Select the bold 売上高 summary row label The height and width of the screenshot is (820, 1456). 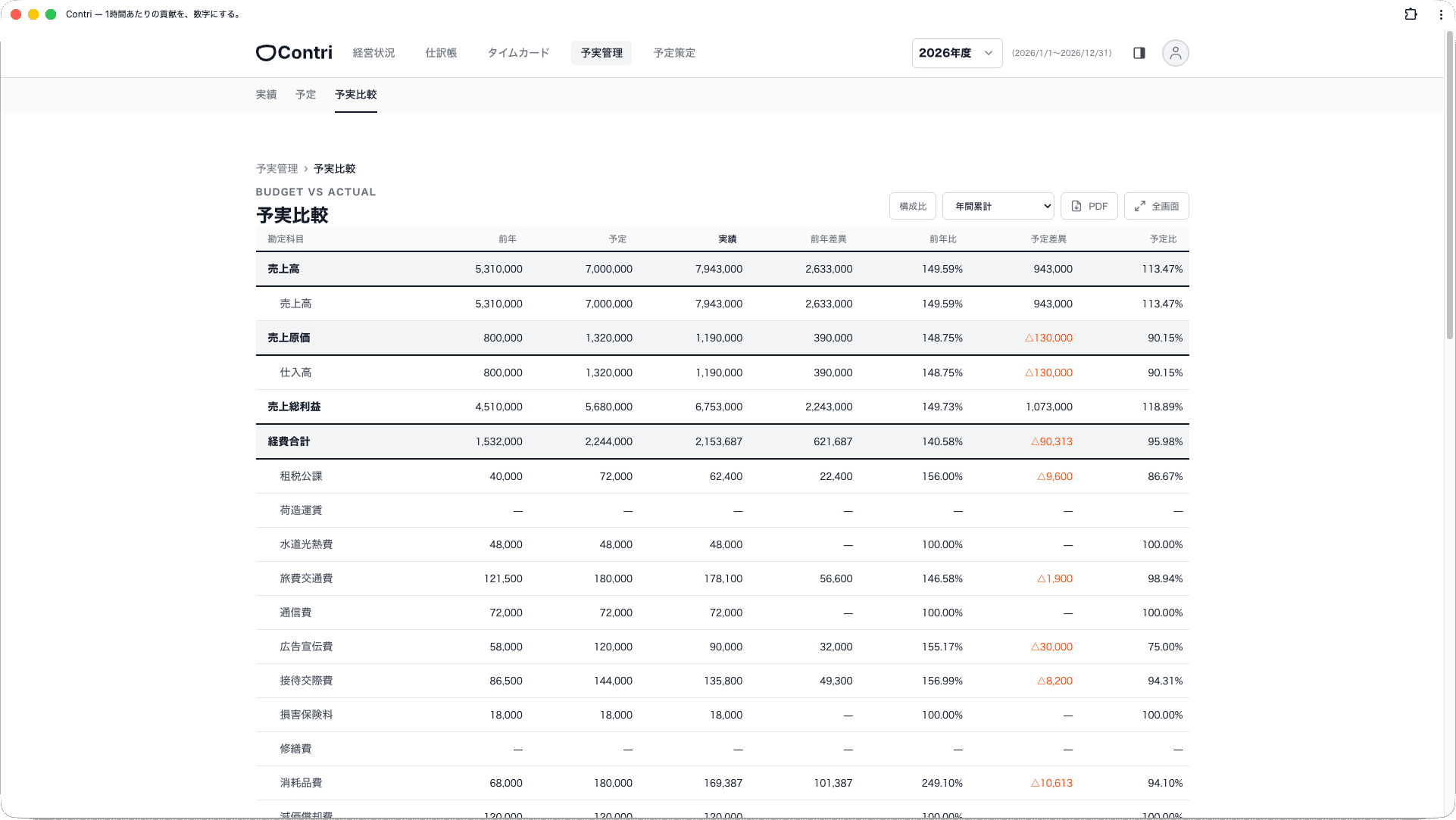click(x=283, y=269)
